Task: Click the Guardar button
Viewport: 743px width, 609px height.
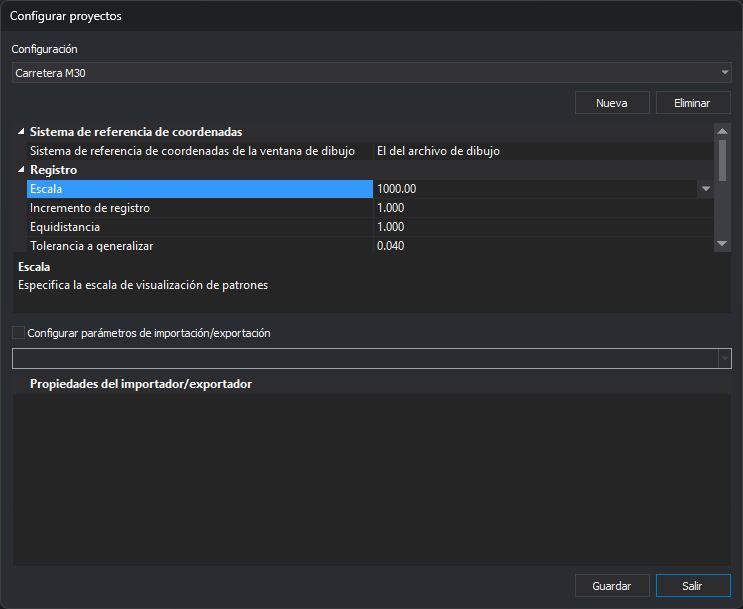Action: pyautogui.click(x=612, y=586)
